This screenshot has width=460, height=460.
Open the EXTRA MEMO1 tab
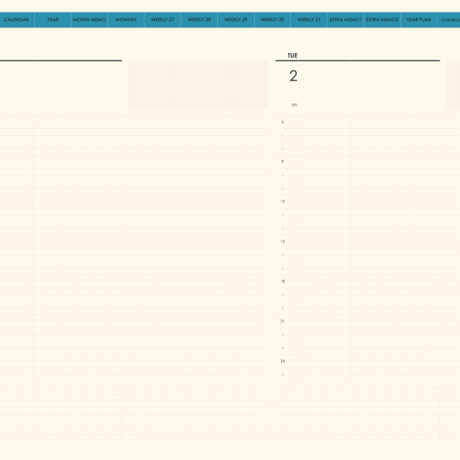coord(345,20)
